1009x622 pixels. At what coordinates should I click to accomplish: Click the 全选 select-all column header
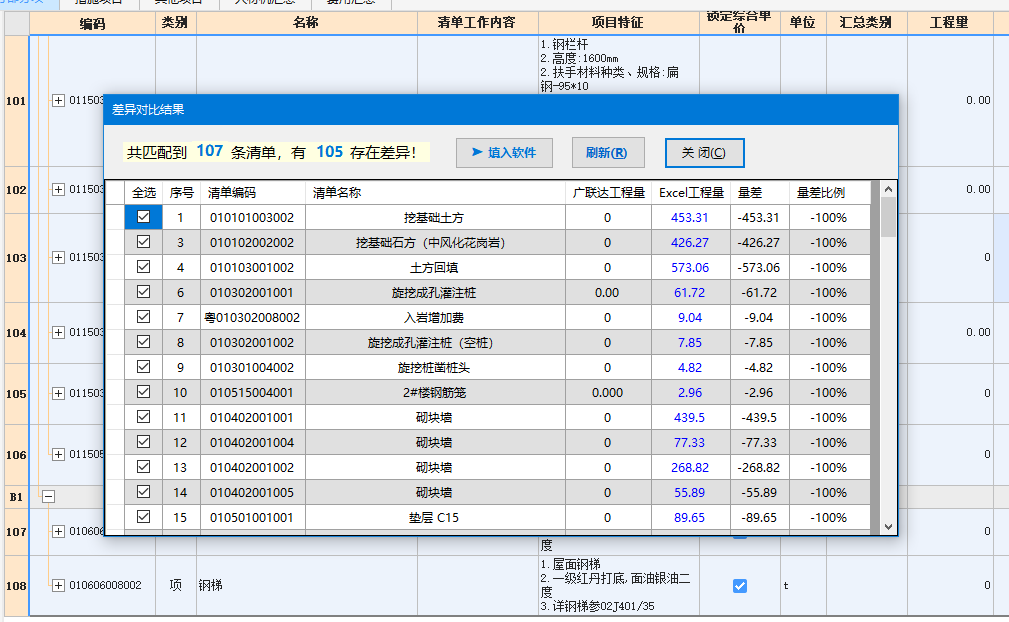[x=144, y=192]
